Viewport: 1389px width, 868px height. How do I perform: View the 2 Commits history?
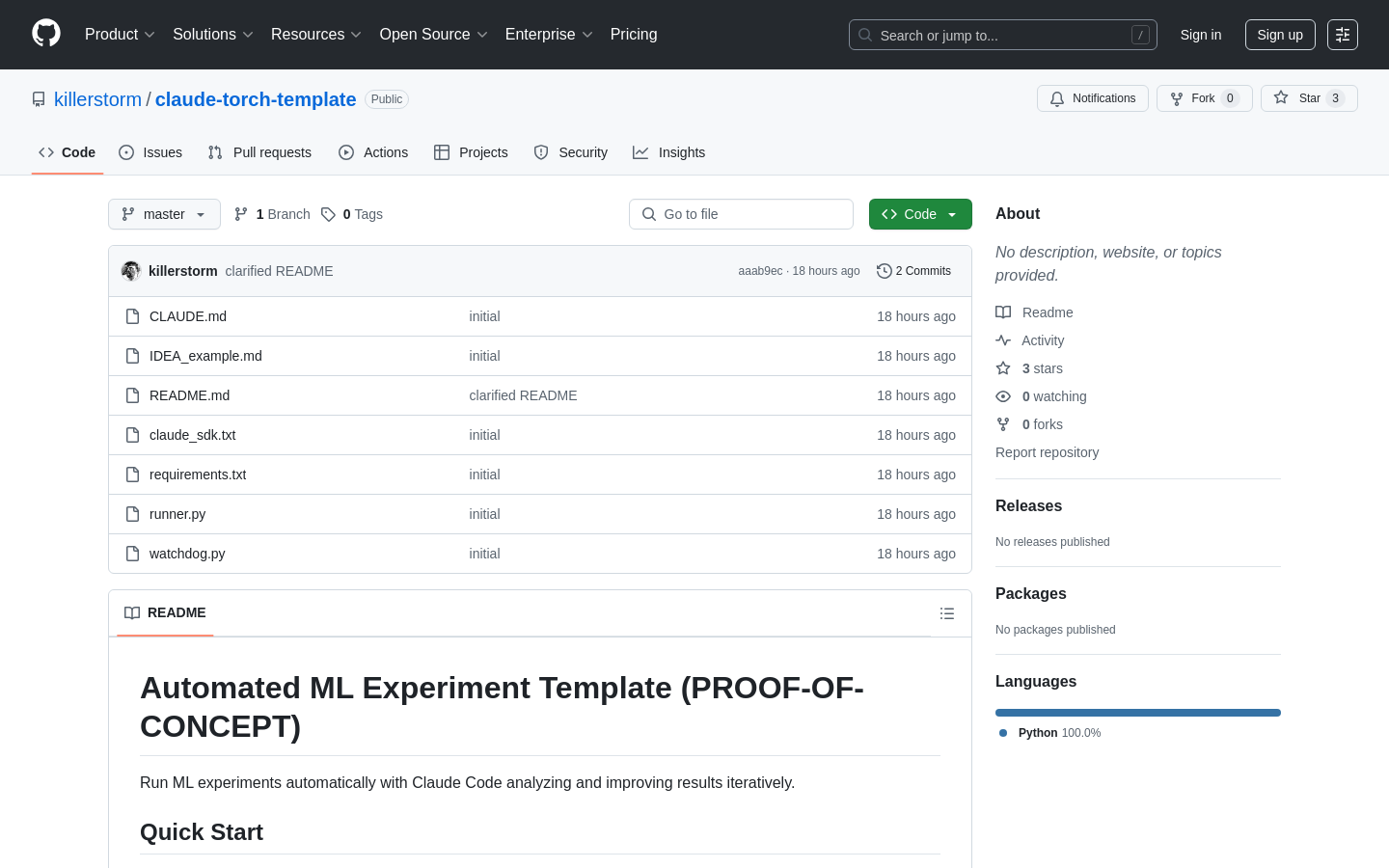[x=913, y=271]
